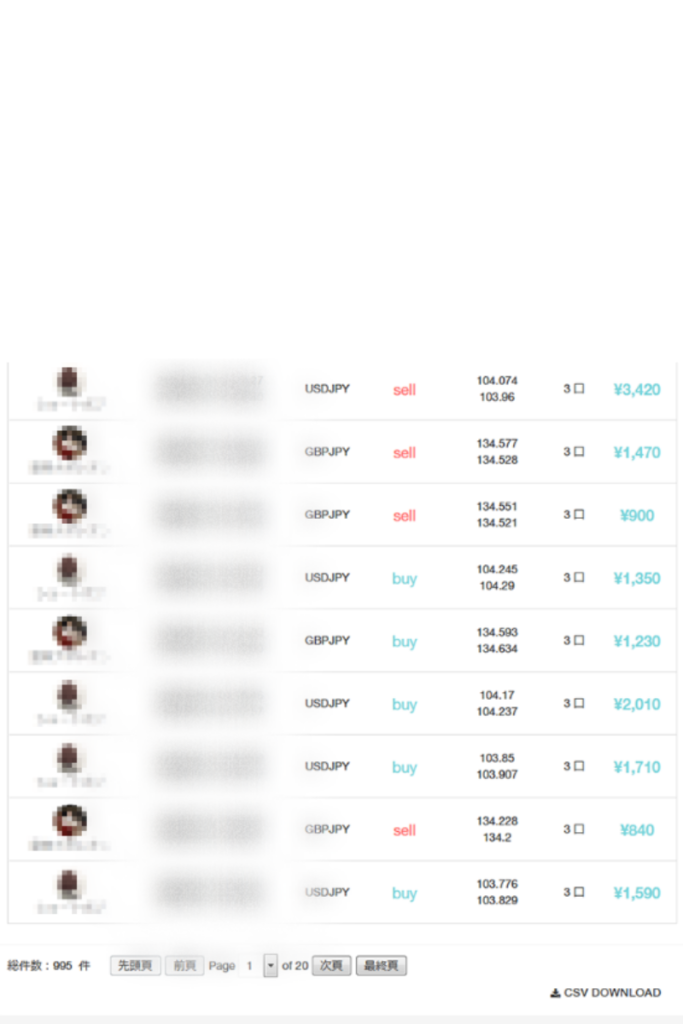Click the ¥1,590 profit amount

637,894
